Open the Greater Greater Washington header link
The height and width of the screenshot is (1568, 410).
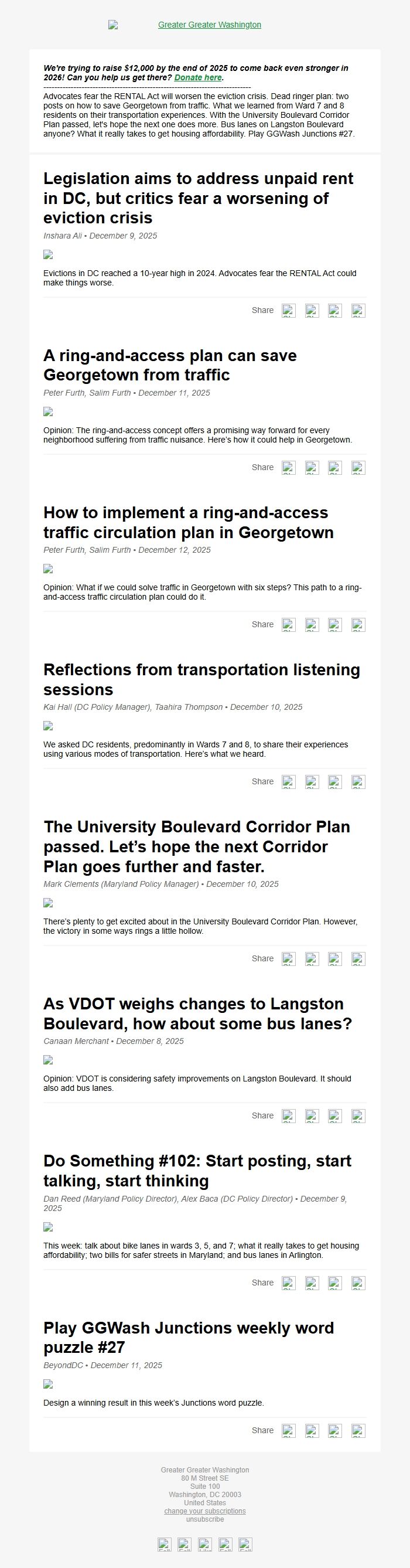(209, 25)
